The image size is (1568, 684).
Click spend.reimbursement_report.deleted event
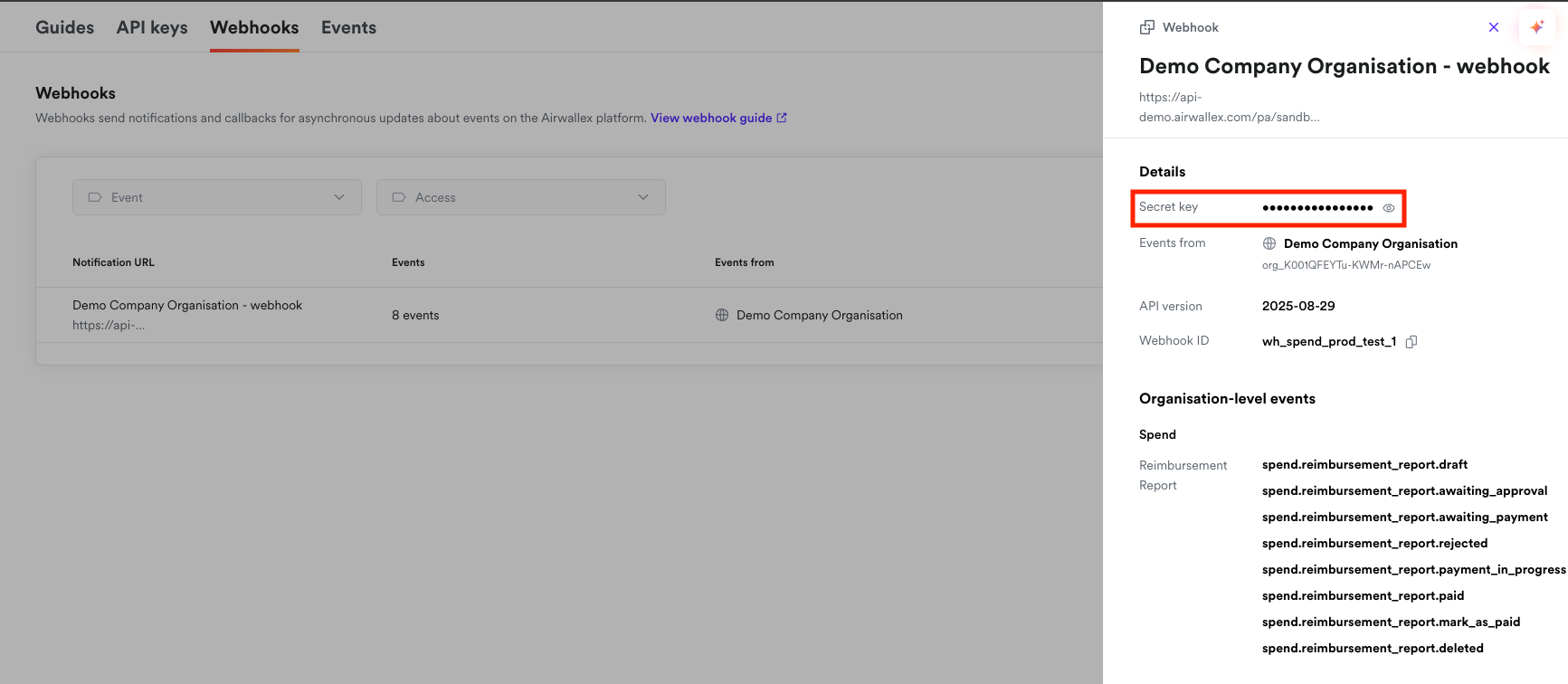tap(1373, 648)
